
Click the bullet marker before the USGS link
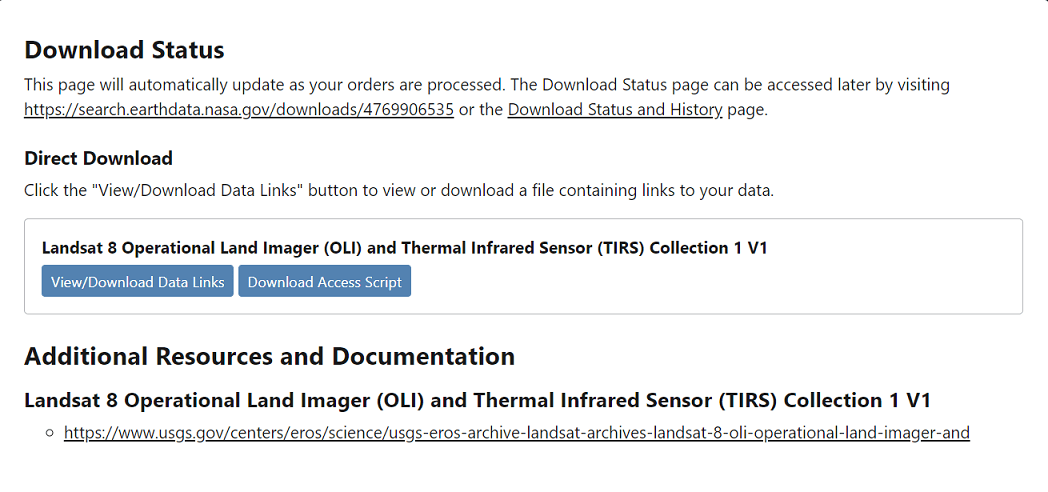pos(49,433)
